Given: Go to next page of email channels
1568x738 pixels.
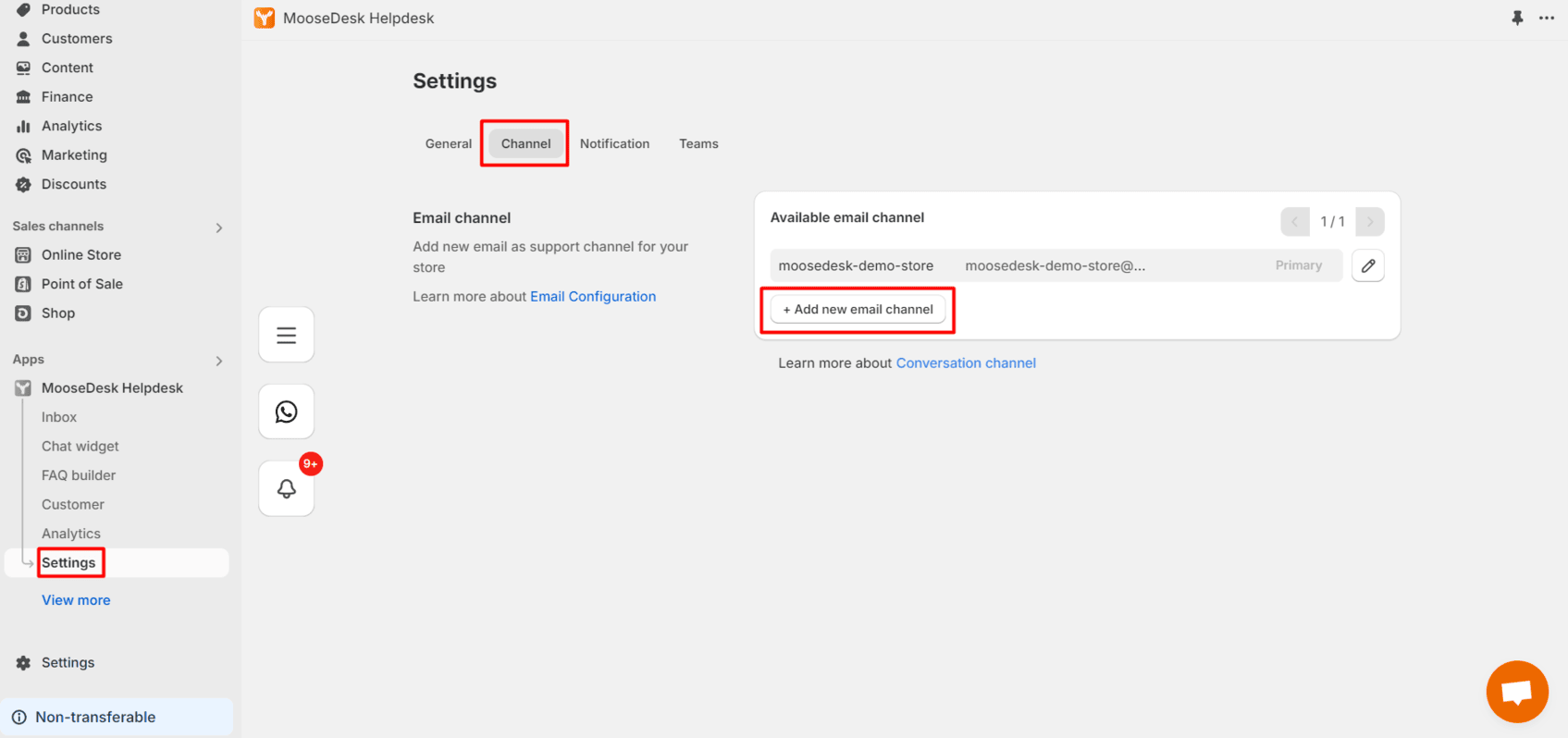Looking at the screenshot, I should [1370, 222].
